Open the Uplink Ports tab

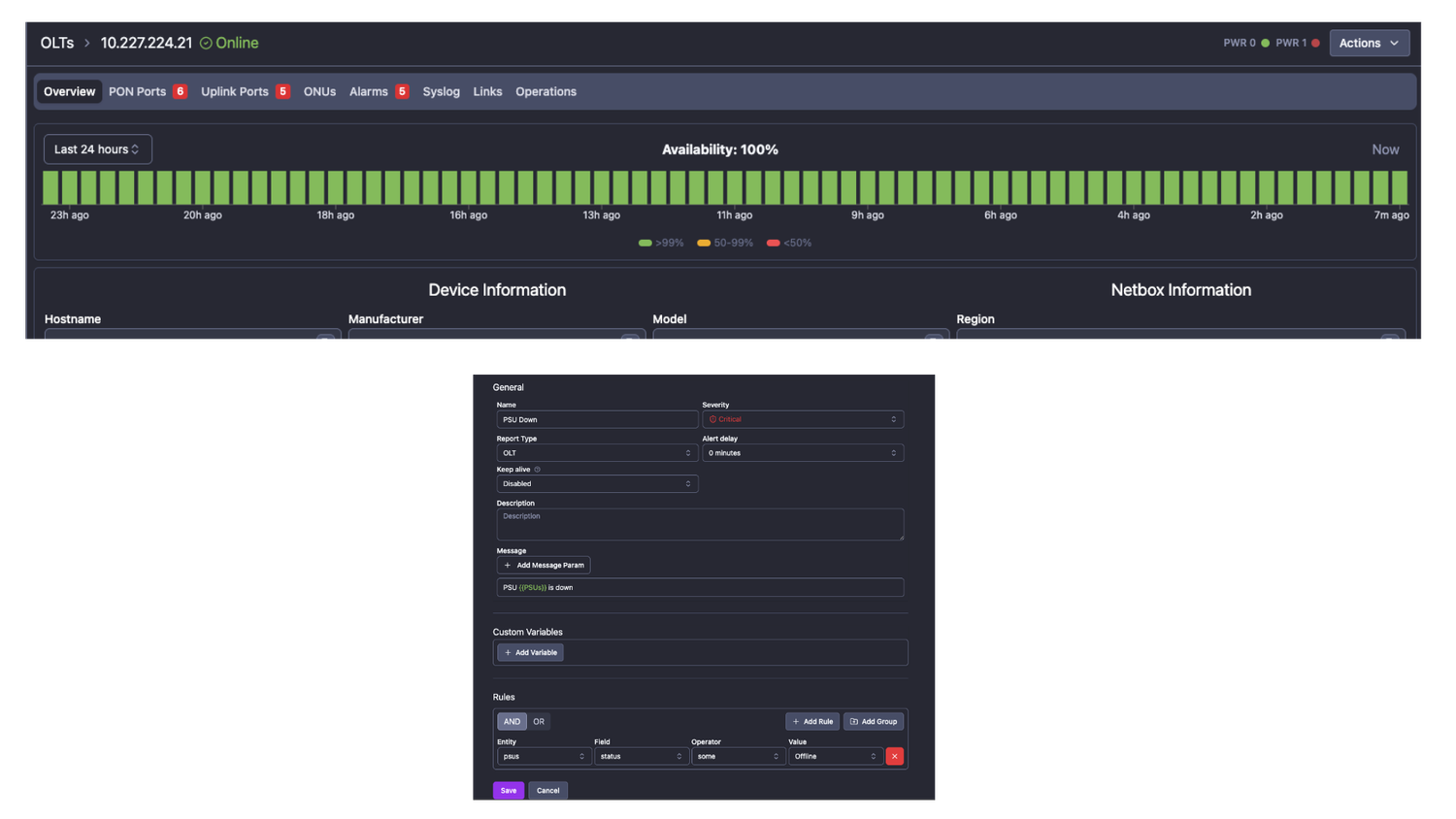pos(235,91)
